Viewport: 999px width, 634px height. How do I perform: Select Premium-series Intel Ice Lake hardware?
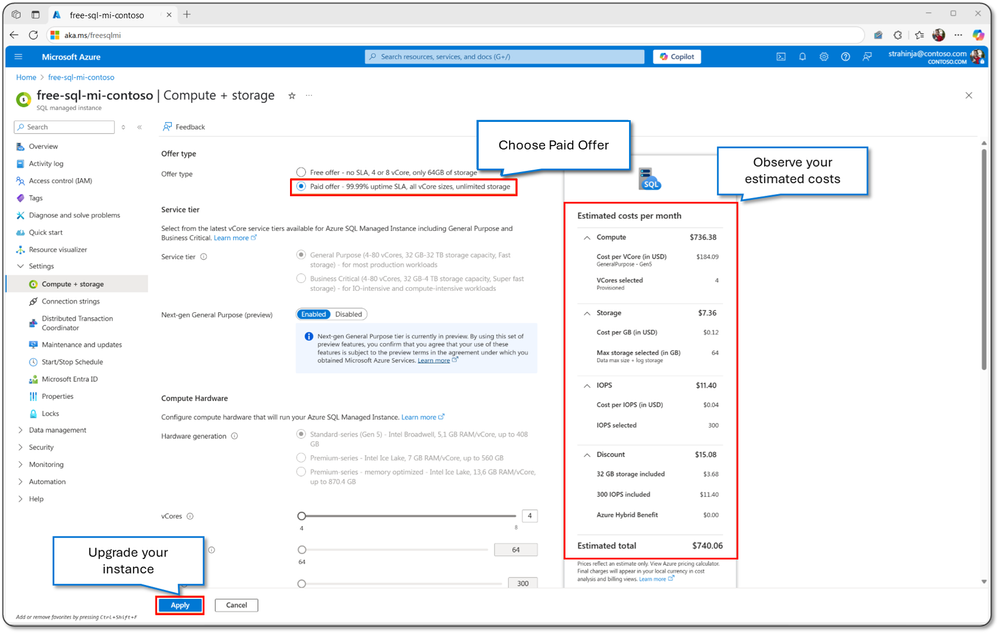point(301,457)
